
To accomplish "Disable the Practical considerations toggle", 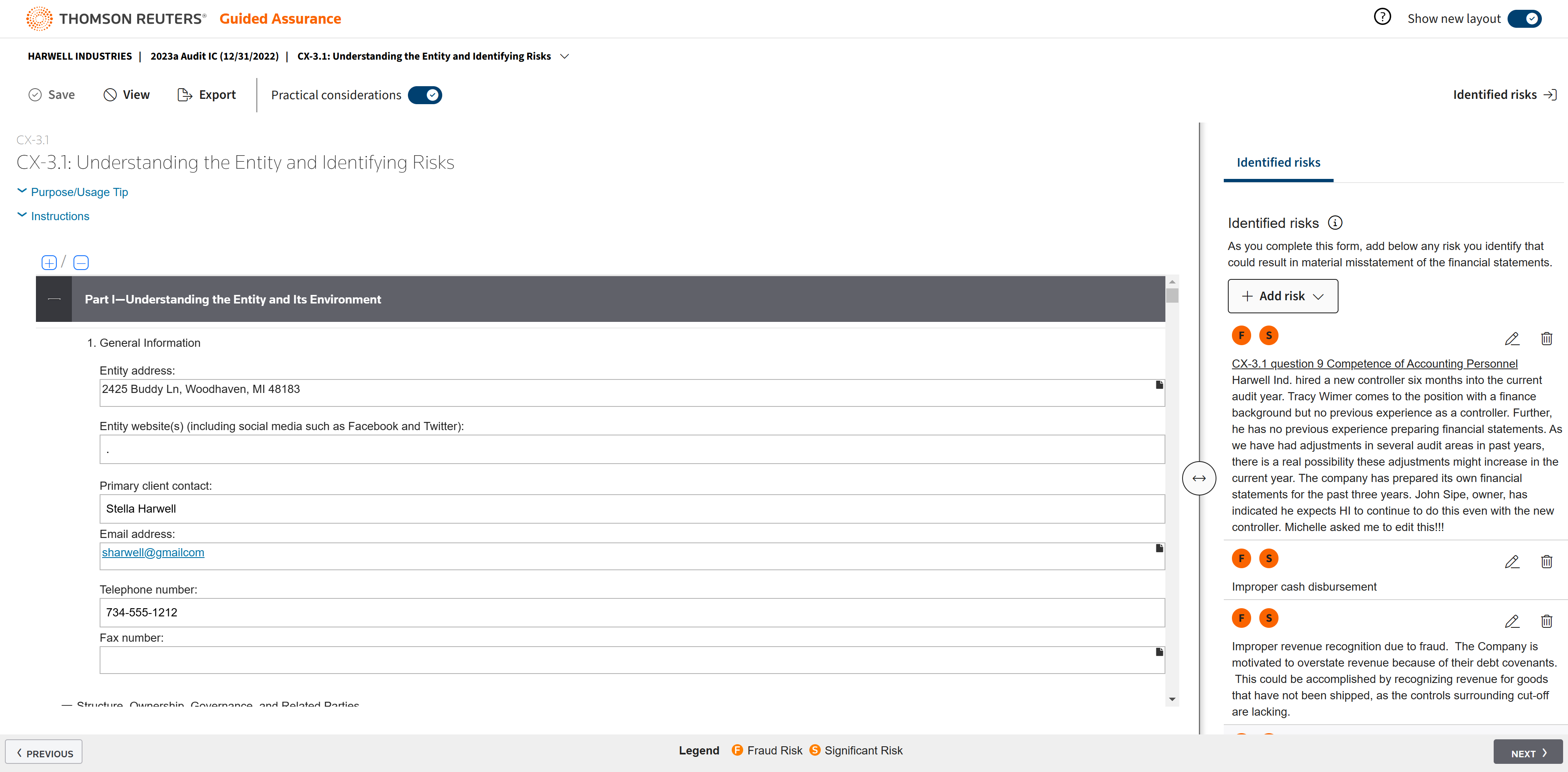I will pos(425,95).
